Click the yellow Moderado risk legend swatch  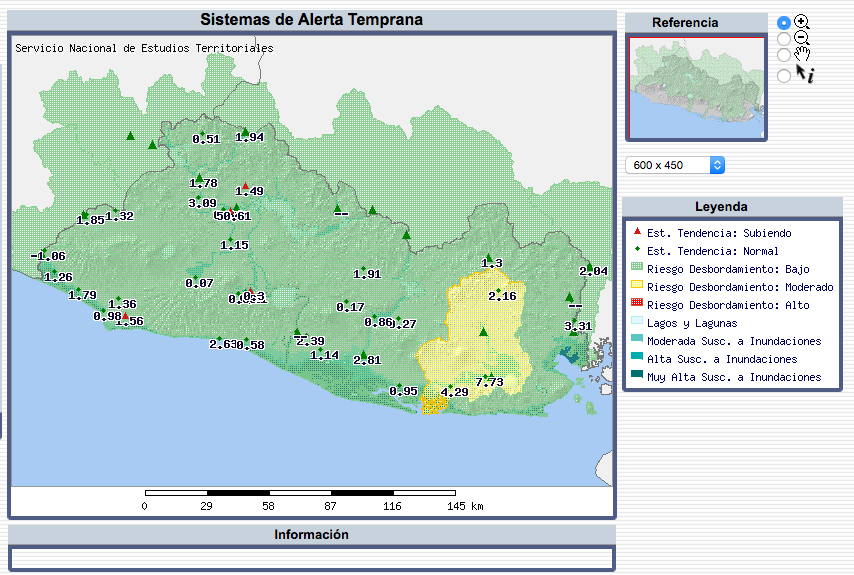click(x=637, y=287)
